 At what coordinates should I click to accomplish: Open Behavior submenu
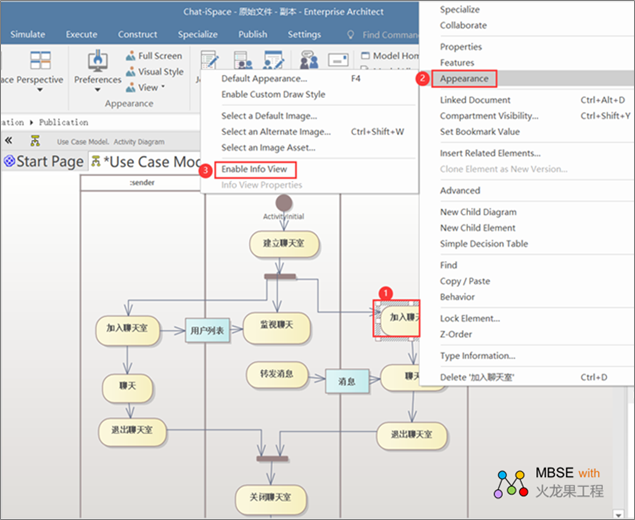pos(457,297)
